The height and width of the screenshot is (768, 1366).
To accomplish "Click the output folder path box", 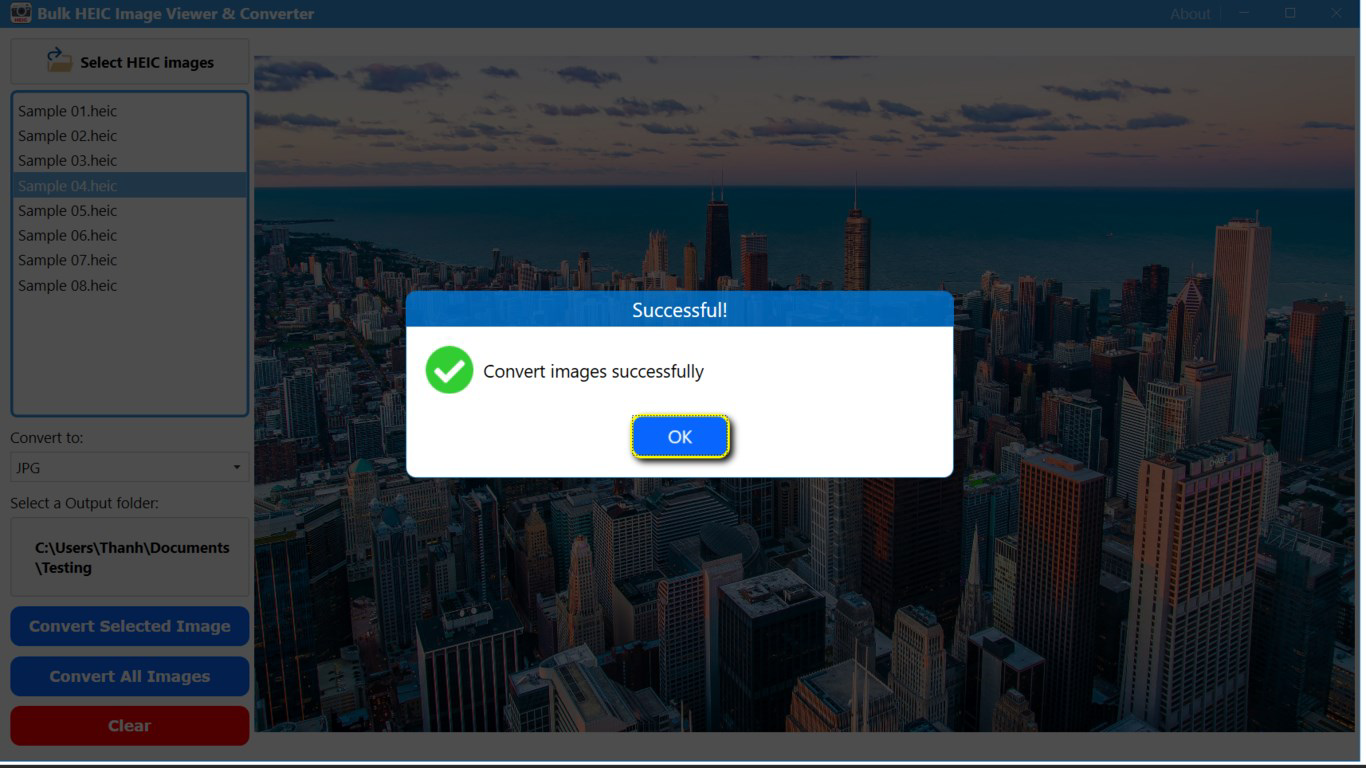I will (130, 557).
